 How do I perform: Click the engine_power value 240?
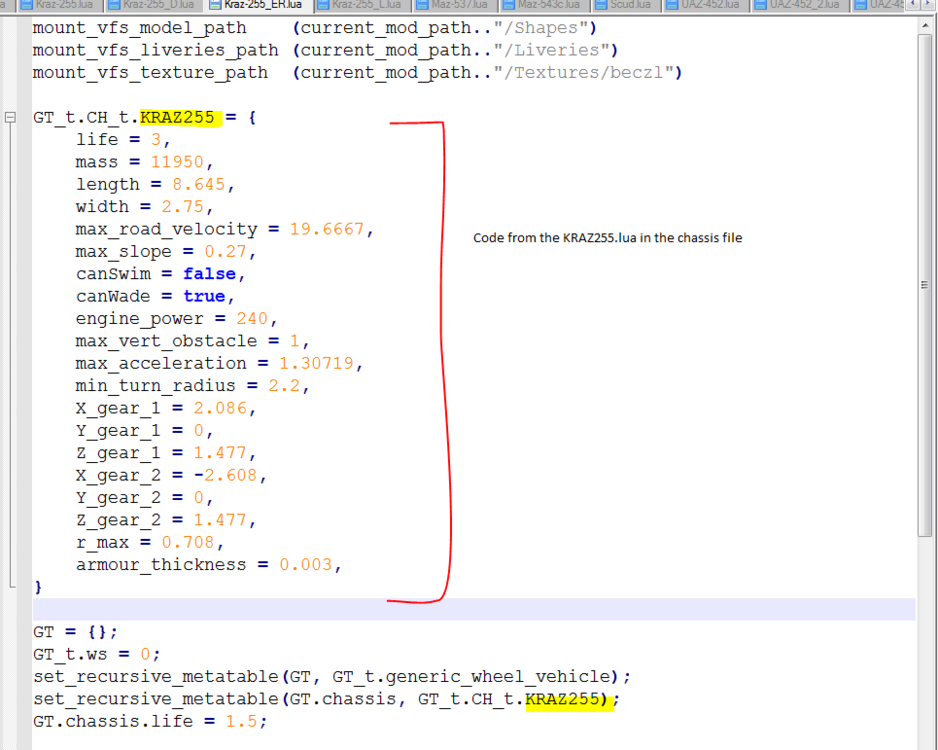(x=252, y=318)
